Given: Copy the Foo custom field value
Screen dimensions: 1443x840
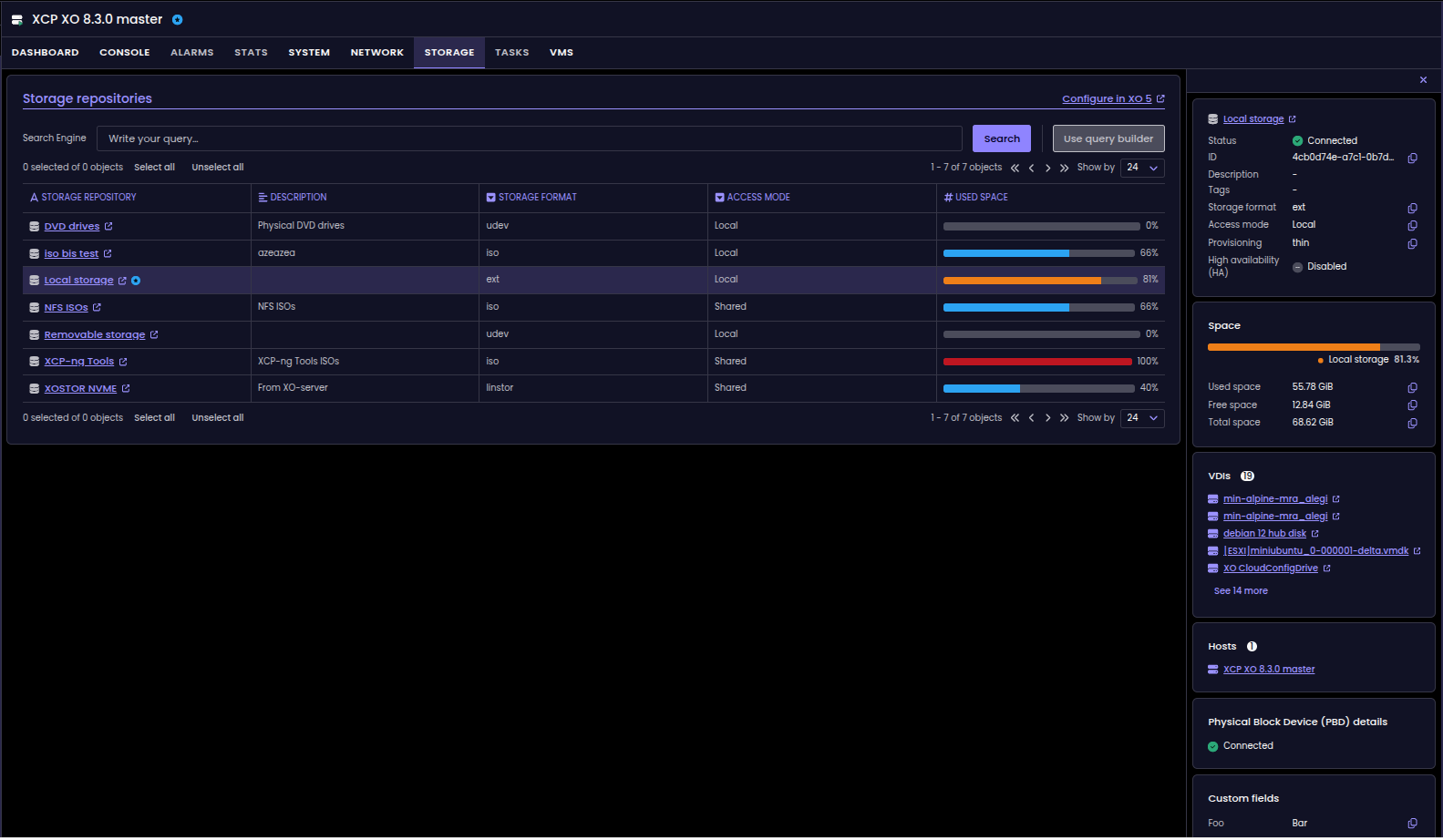Looking at the screenshot, I should tap(1412, 824).
